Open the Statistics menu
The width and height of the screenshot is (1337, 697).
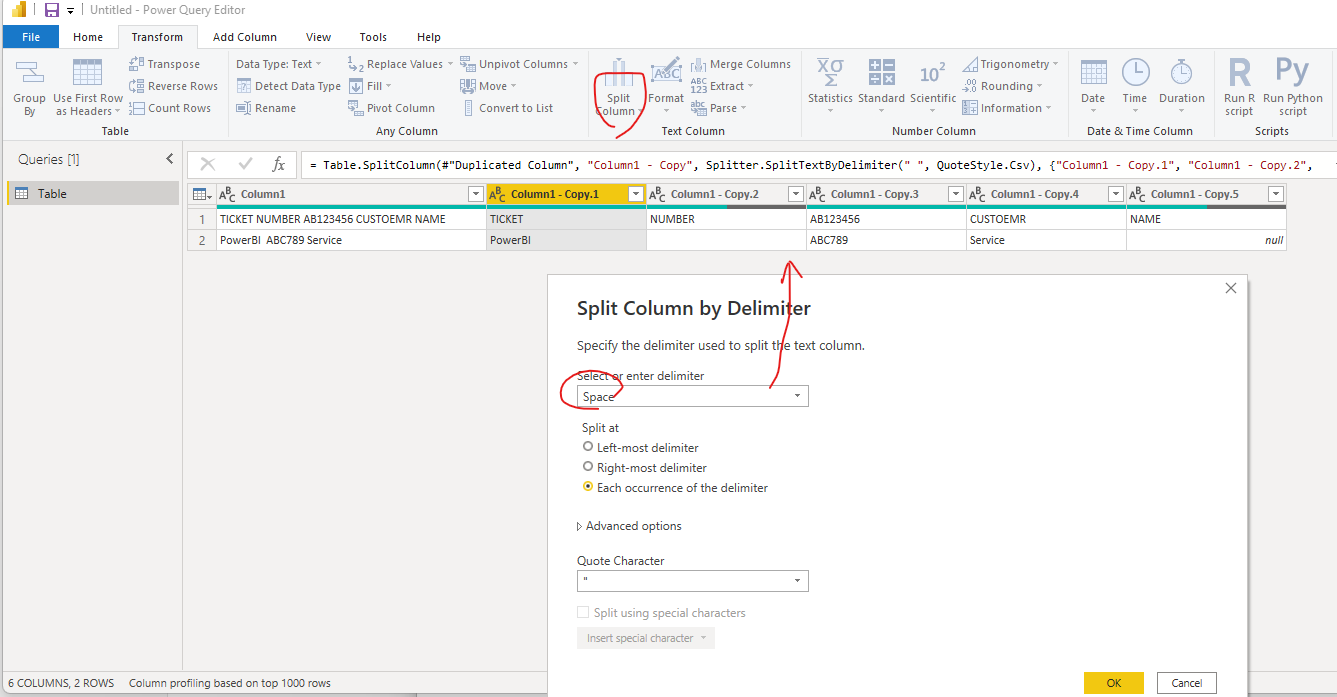(830, 86)
